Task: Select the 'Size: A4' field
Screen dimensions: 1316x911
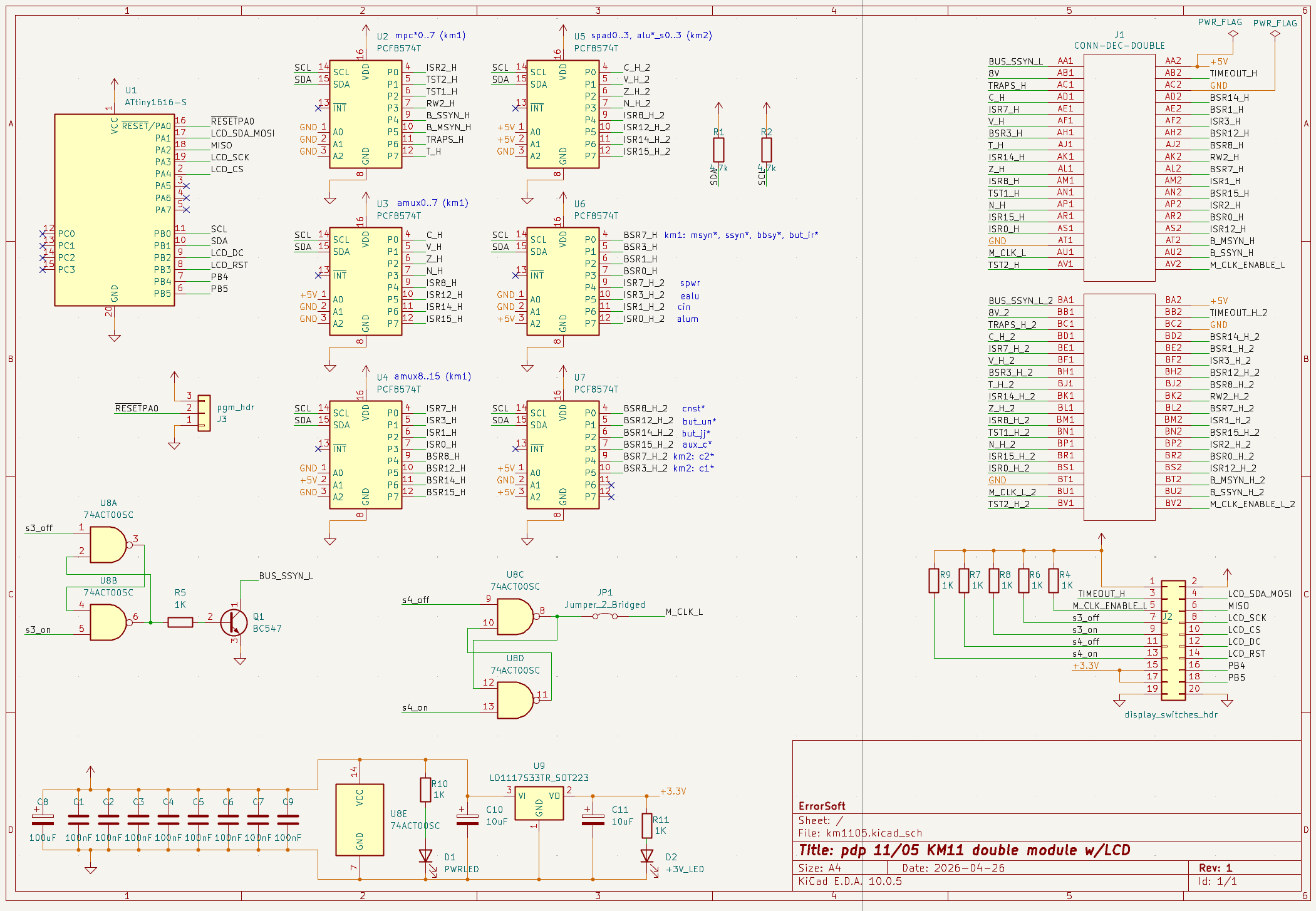Action: [819, 868]
